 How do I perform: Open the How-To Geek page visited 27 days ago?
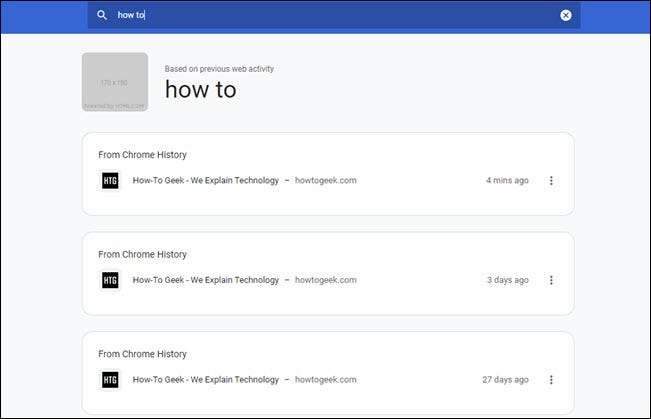click(206, 379)
